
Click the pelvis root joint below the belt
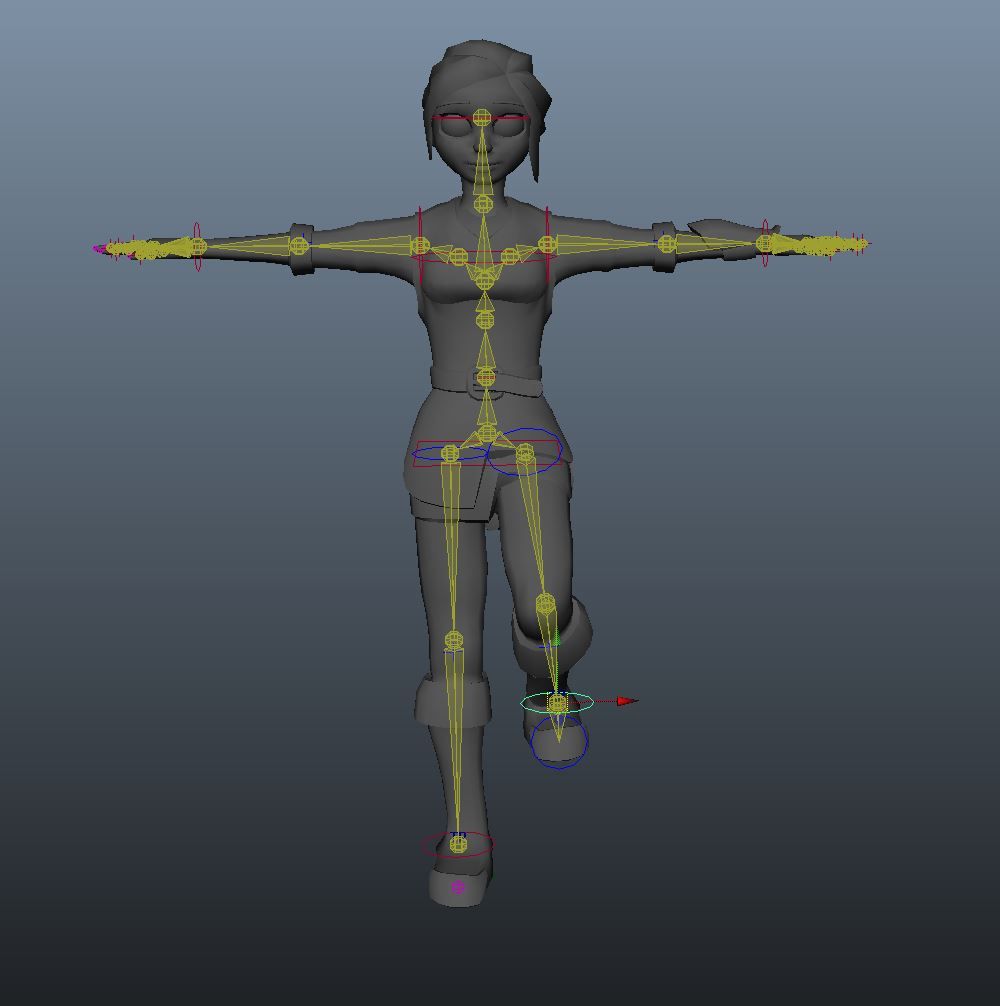click(x=486, y=433)
